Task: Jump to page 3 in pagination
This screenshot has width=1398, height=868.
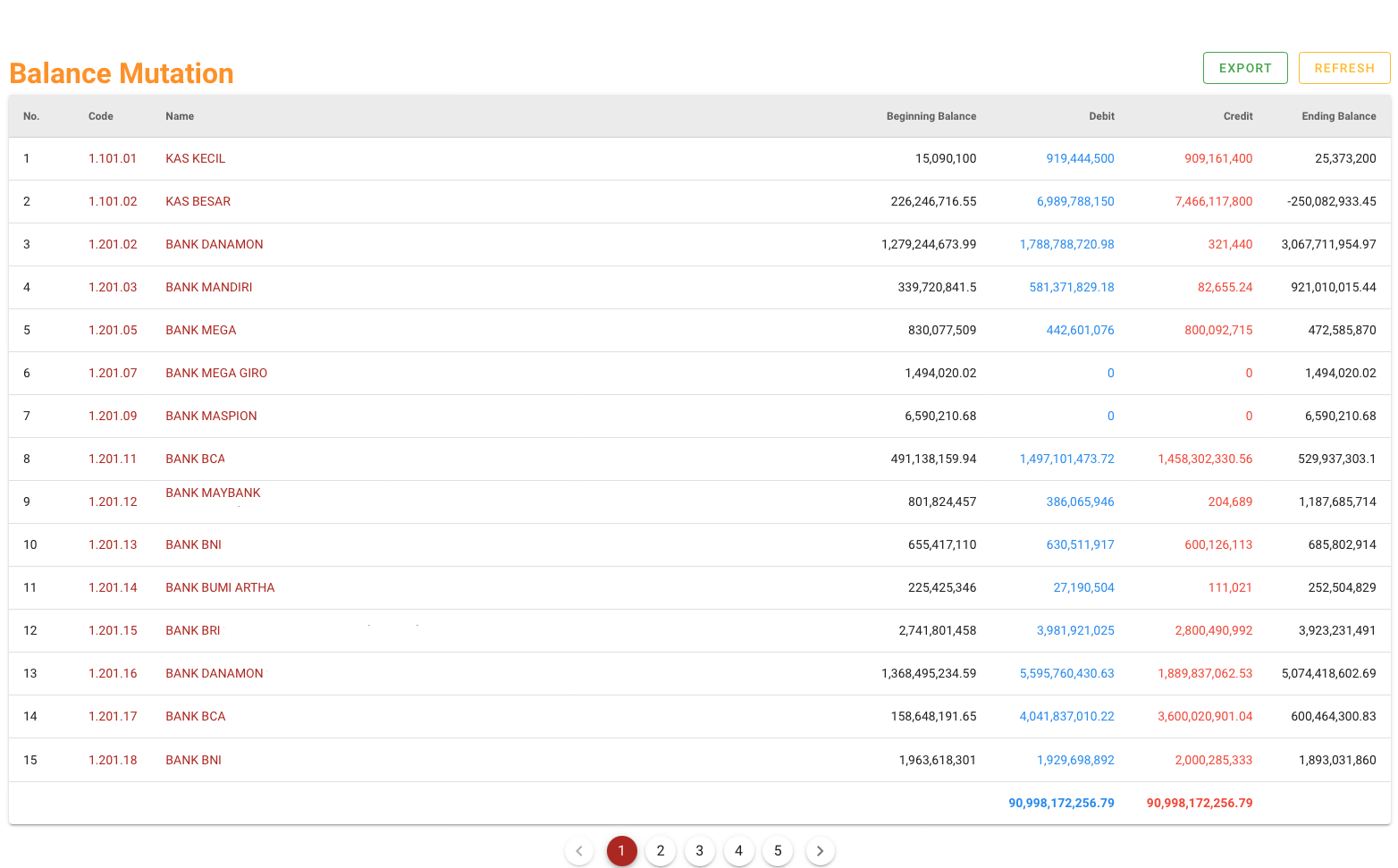Action: [x=700, y=851]
